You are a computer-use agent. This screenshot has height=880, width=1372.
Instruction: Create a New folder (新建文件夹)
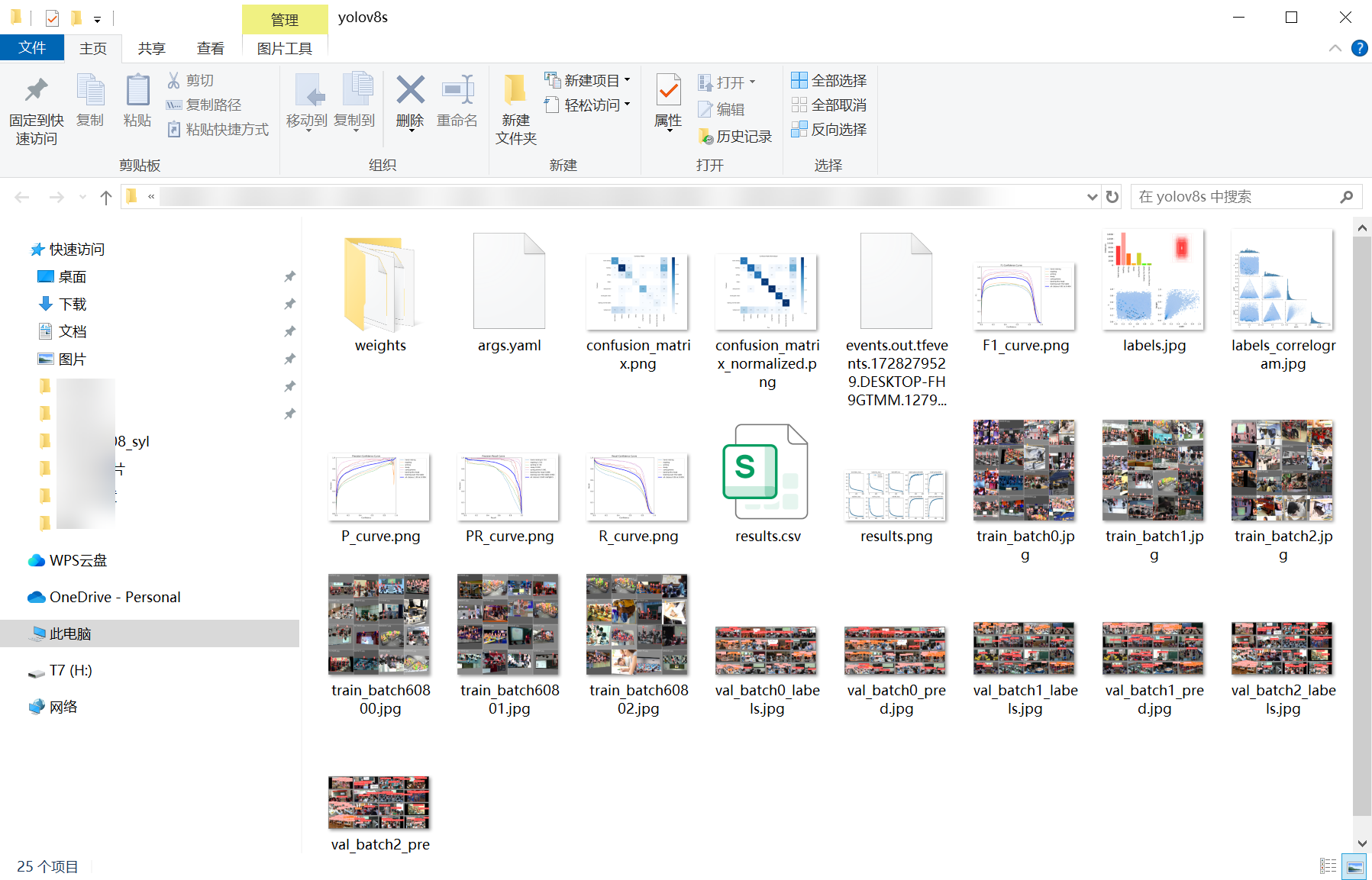(516, 109)
